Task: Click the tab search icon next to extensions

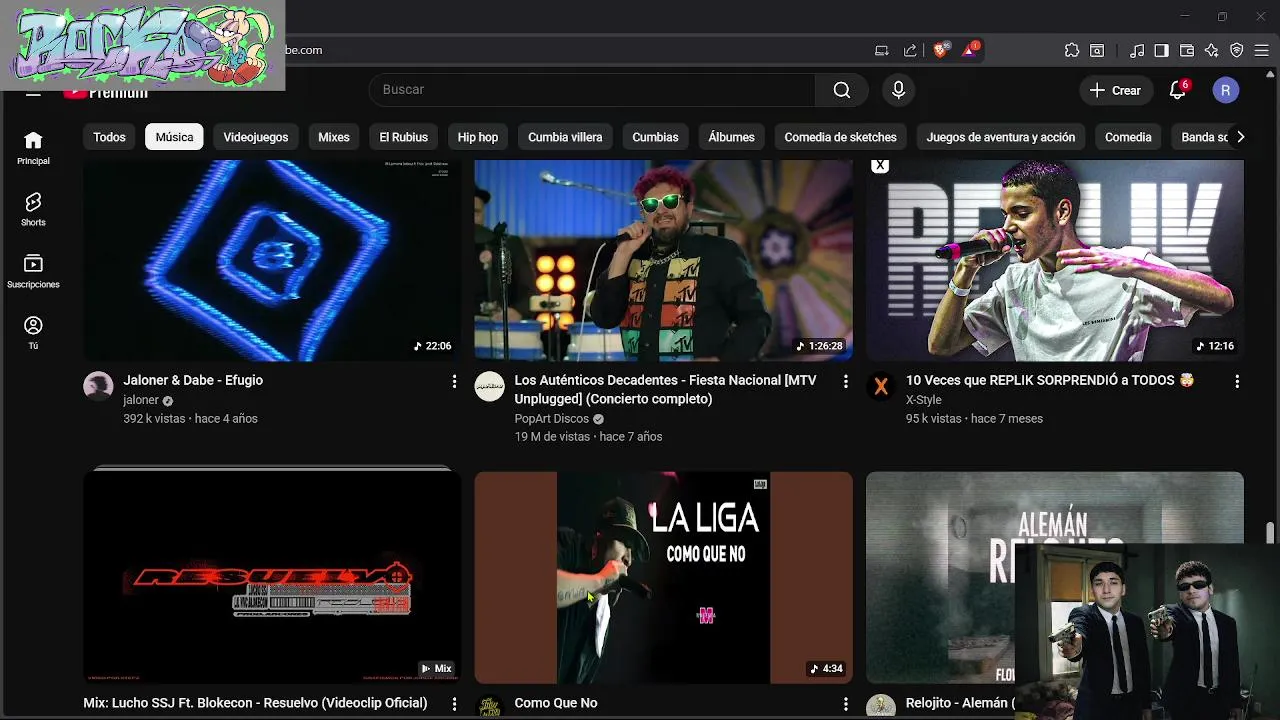Action: point(1097,50)
